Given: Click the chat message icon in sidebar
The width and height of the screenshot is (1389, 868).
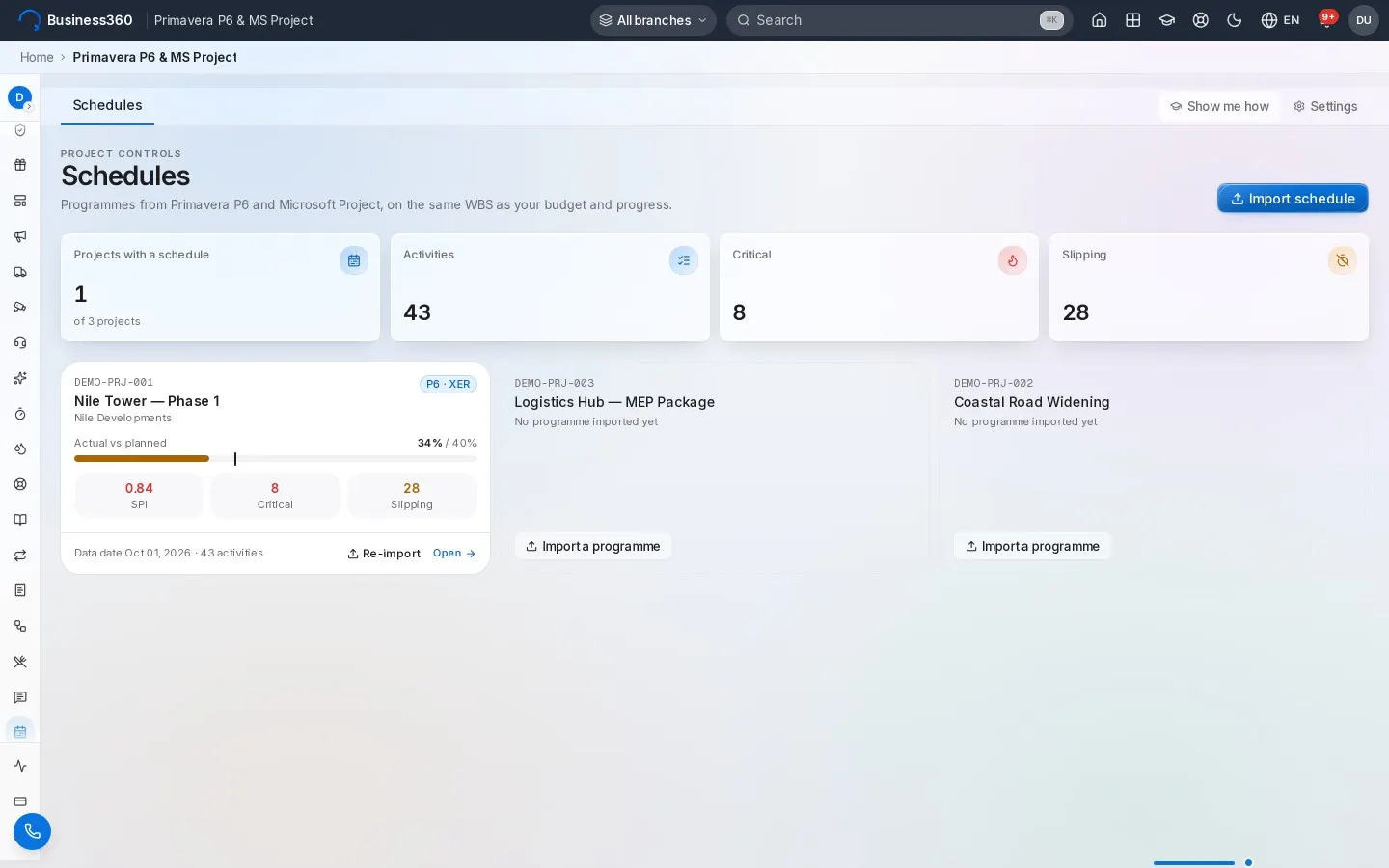Looking at the screenshot, I should [20, 697].
